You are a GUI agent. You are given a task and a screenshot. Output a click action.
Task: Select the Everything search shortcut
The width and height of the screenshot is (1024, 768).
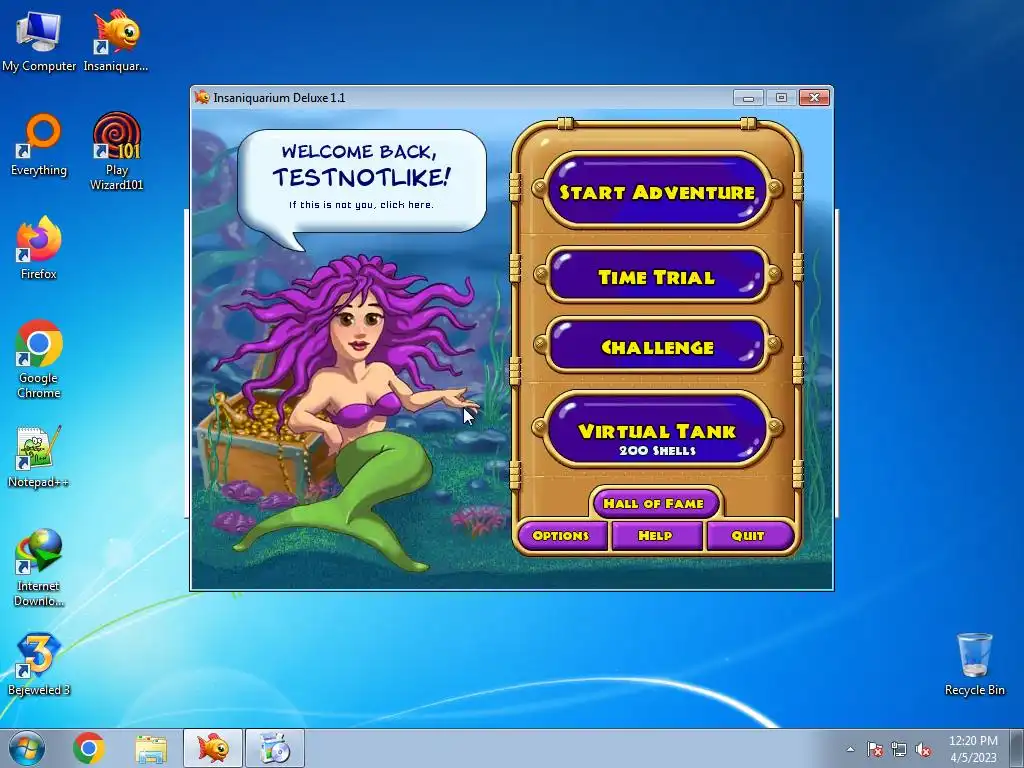click(39, 145)
